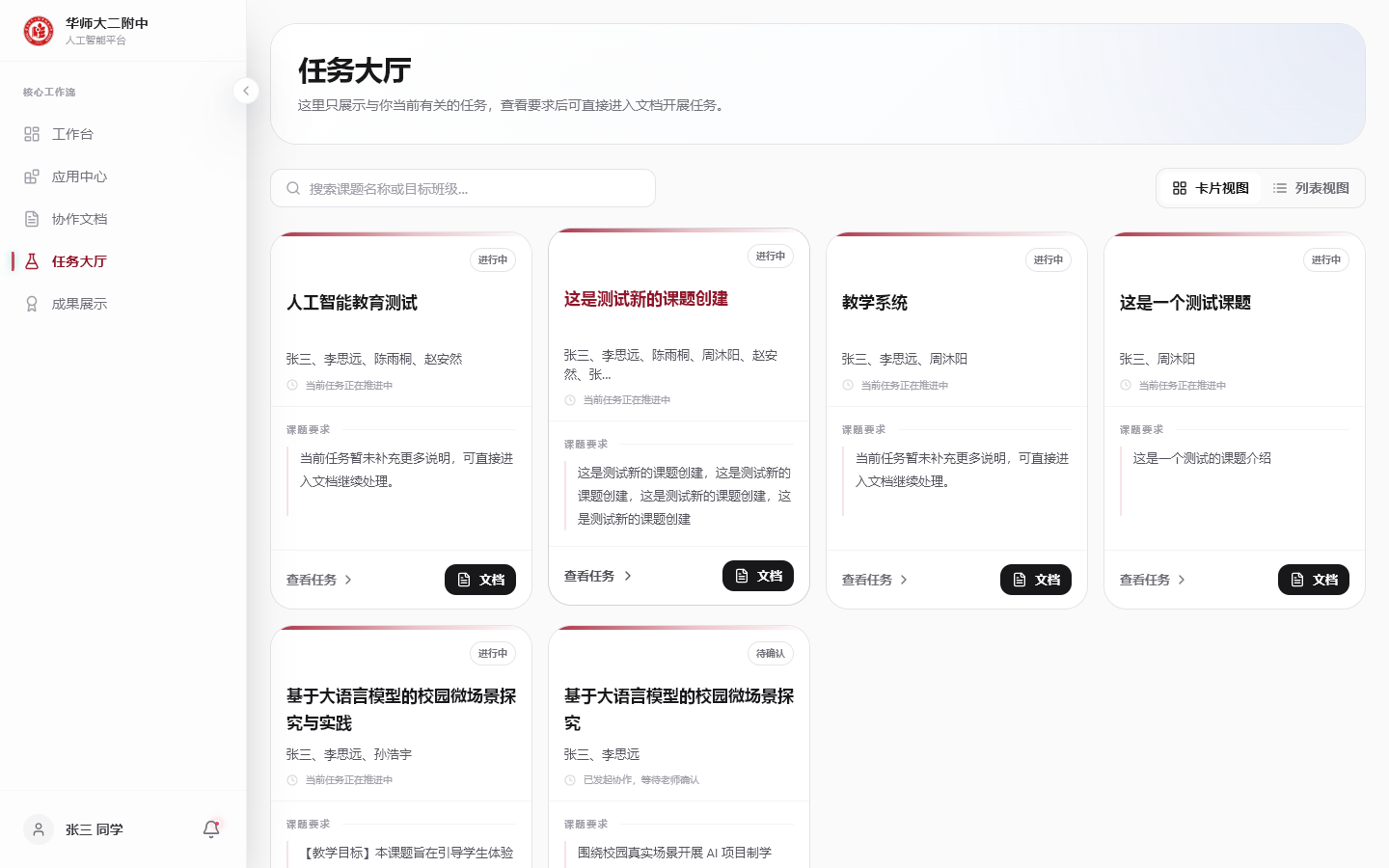Click member list 张三、李思远、孙浩宇
This screenshot has width=1389, height=868.
pos(349,754)
